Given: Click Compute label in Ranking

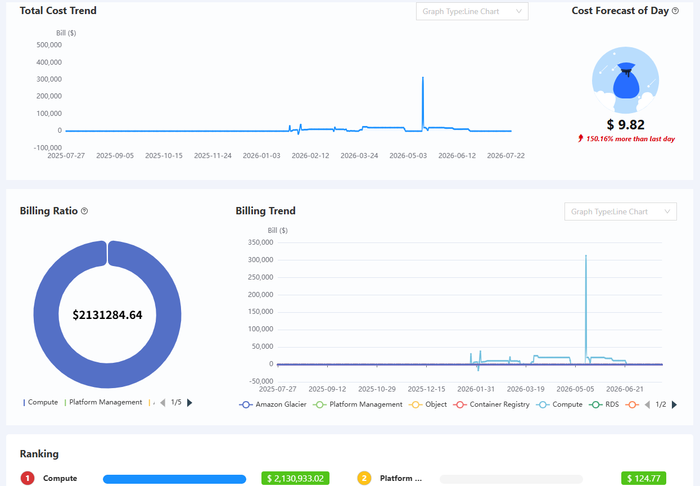Looking at the screenshot, I should (60, 478).
